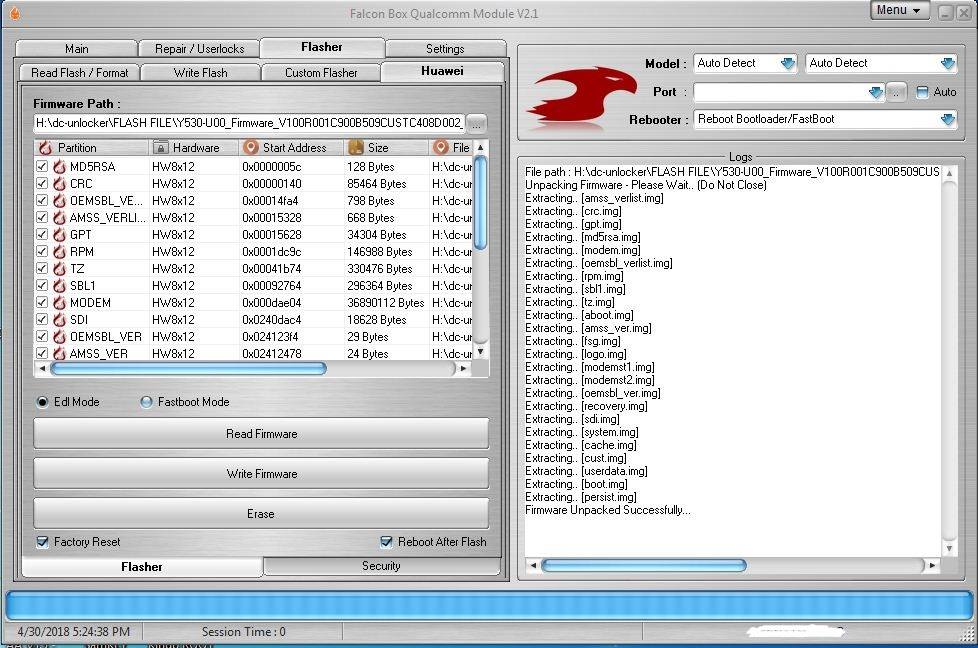Uncheck the MODEM partition checkbox

tap(42, 302)
